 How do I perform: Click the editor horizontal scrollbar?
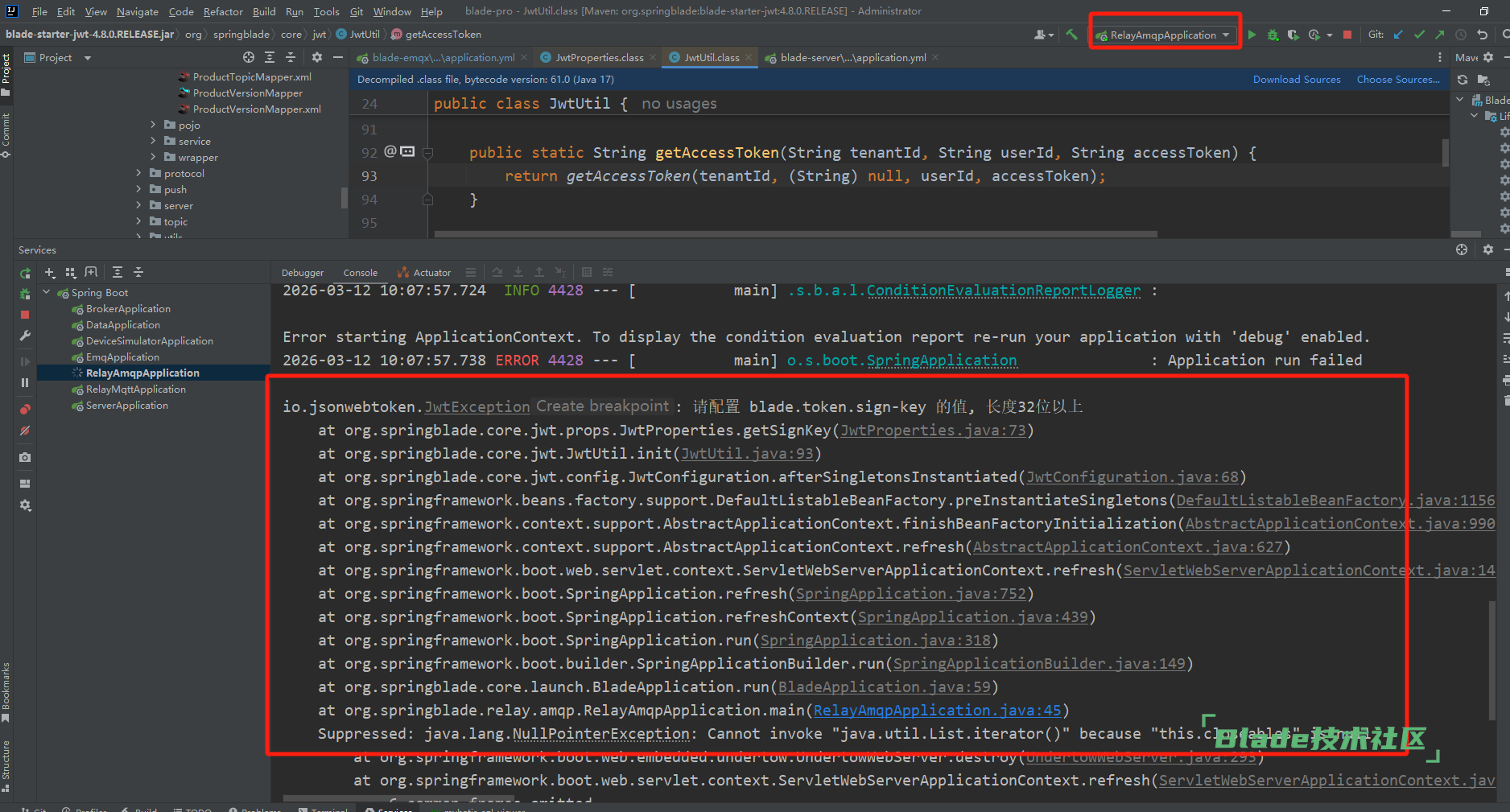pyautogui.click(x=795, y=234)
